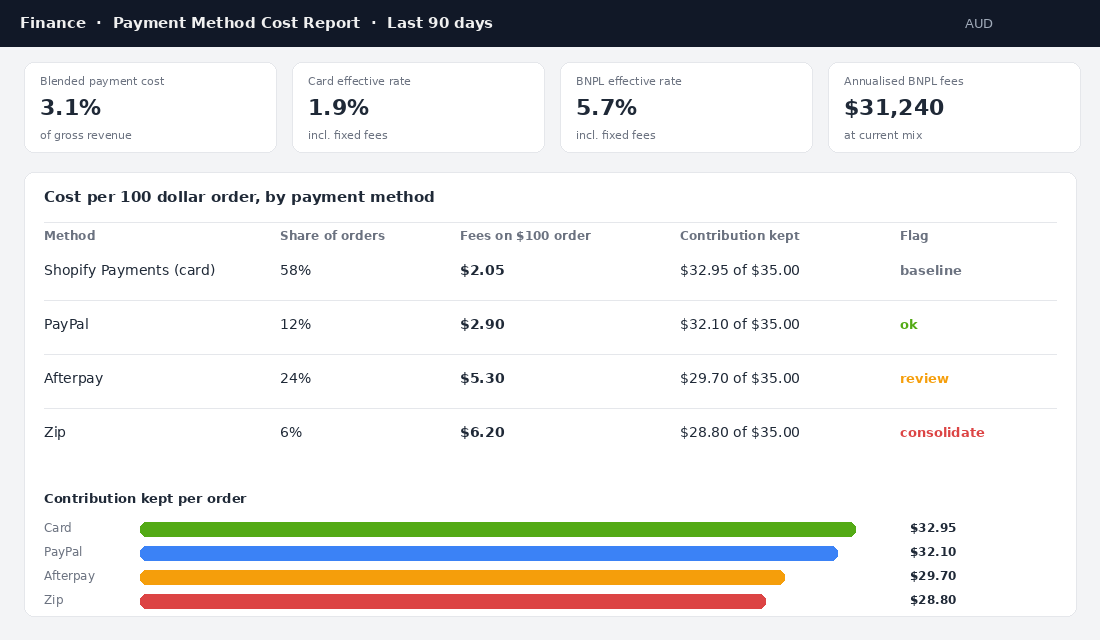1100x640 pixels.
Task: Click the orange Afterpay contribution bar
Action: pos(462,578)
